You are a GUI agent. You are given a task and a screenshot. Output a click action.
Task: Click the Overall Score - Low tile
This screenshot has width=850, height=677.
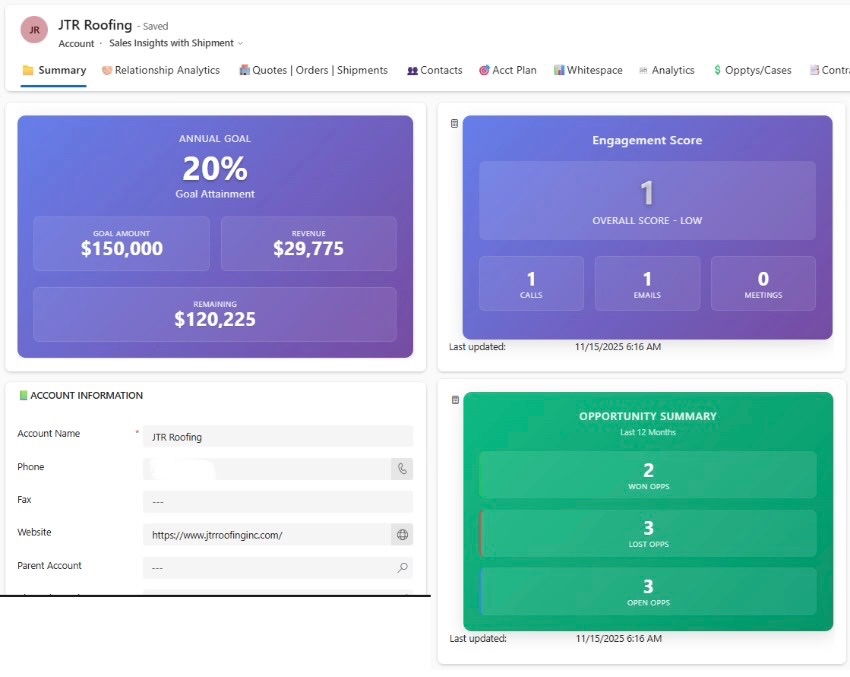click(647, 201)
